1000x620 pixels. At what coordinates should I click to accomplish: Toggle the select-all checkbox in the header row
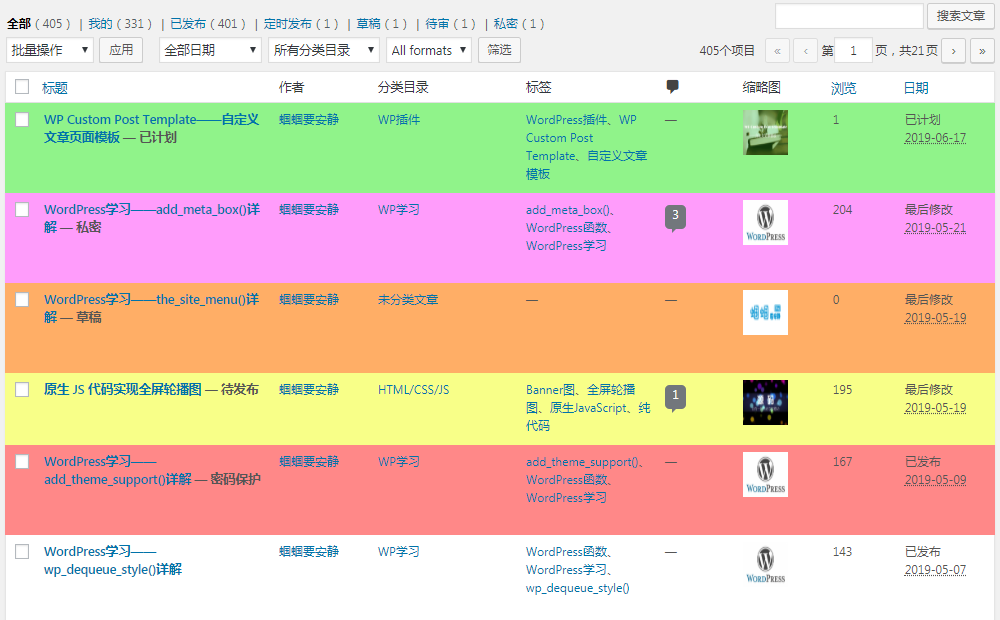click(22, 87)
